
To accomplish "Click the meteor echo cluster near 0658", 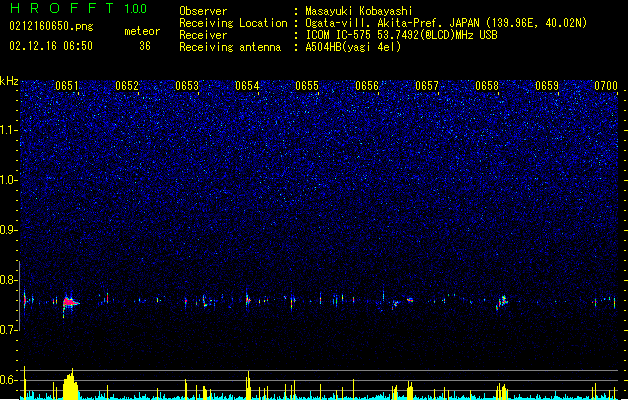I will coord(502,302).
